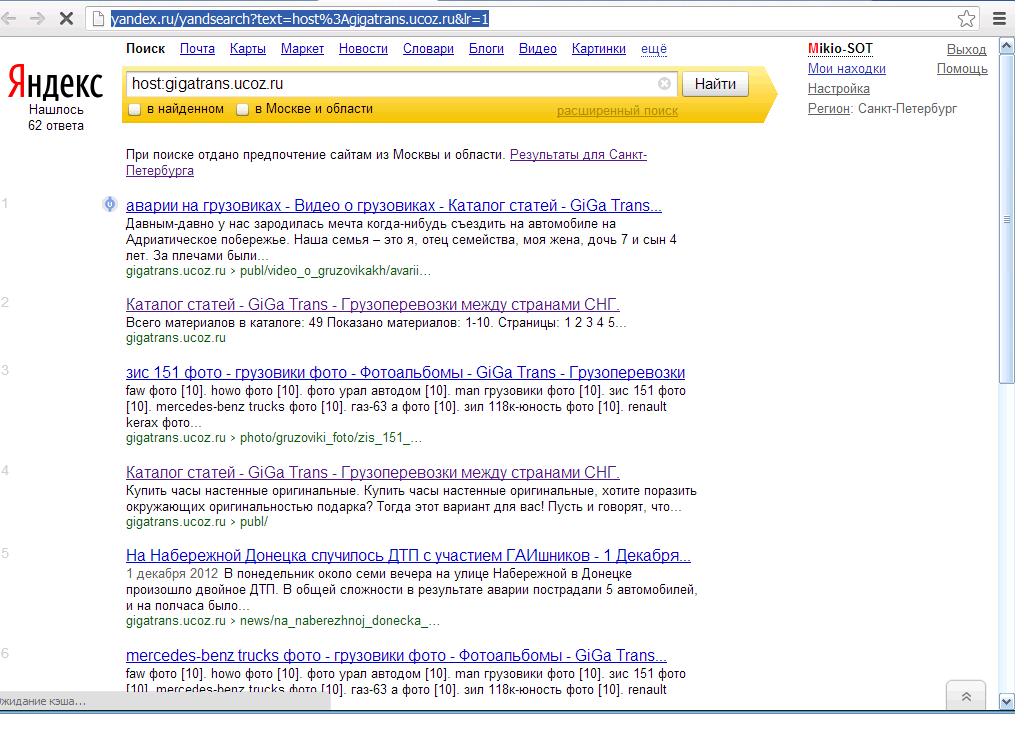Click the browser address bar URL
This screenshot has height=738, width=1024.
[x=300, y=19]
